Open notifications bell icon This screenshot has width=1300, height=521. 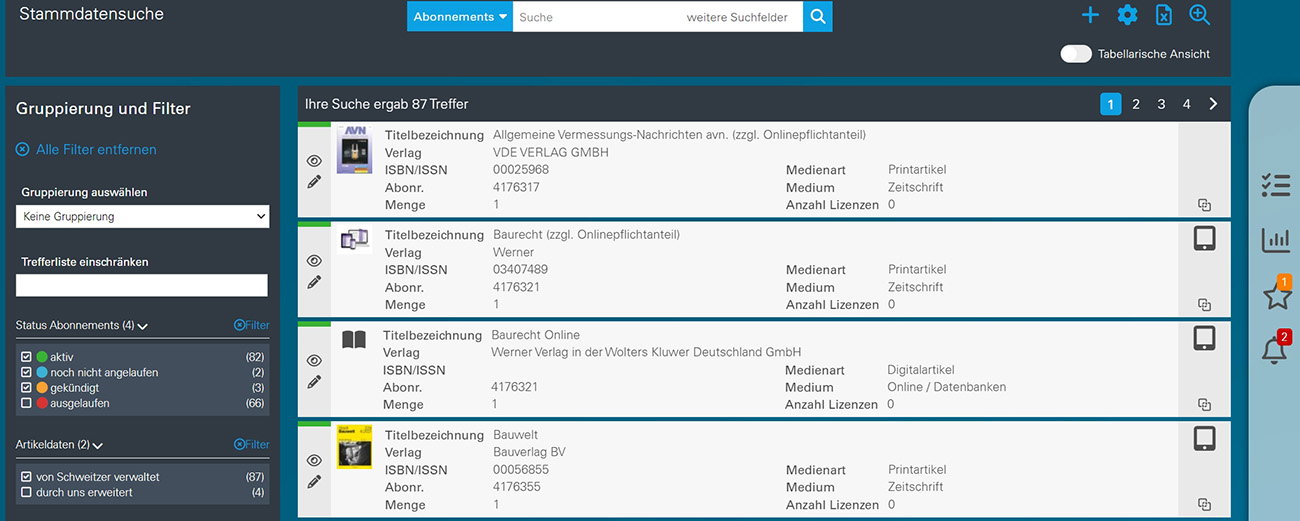pos(1274,350)
